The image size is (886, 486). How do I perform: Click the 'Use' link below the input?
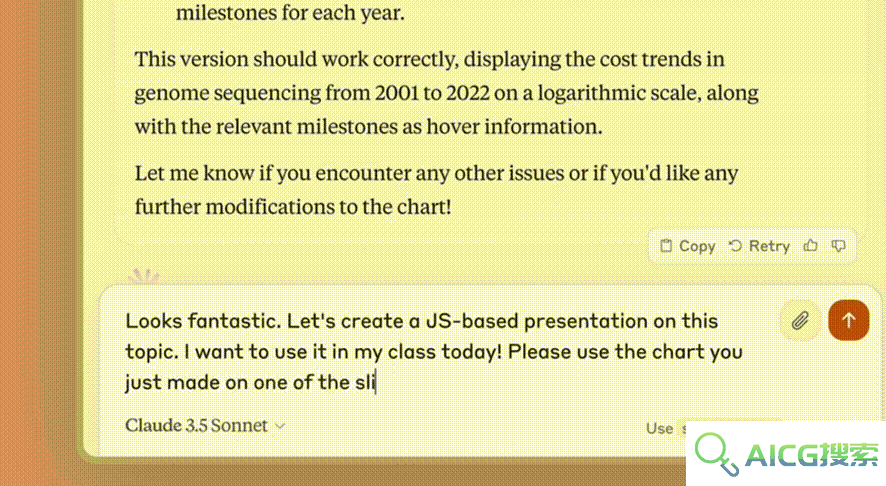coord(659,429)
